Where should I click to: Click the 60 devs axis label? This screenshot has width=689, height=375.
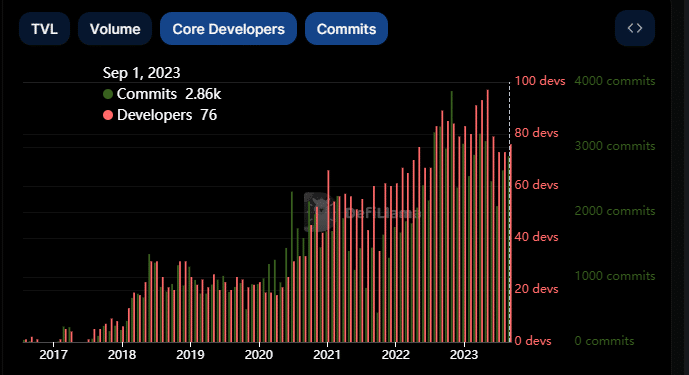(x=536, y=185)
